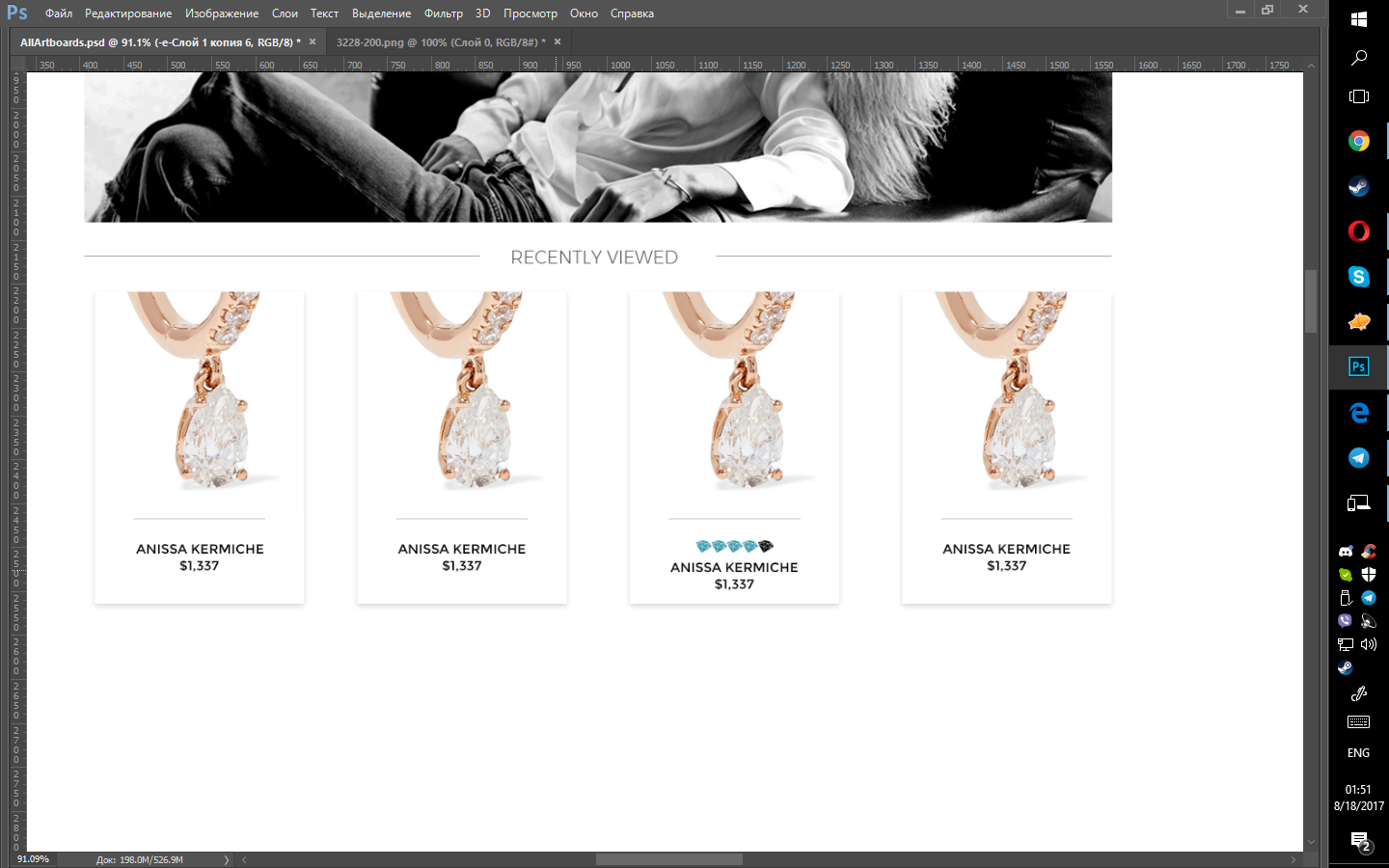
Task: Open the Фильтр menu
Action: click(x=444, y=14)
